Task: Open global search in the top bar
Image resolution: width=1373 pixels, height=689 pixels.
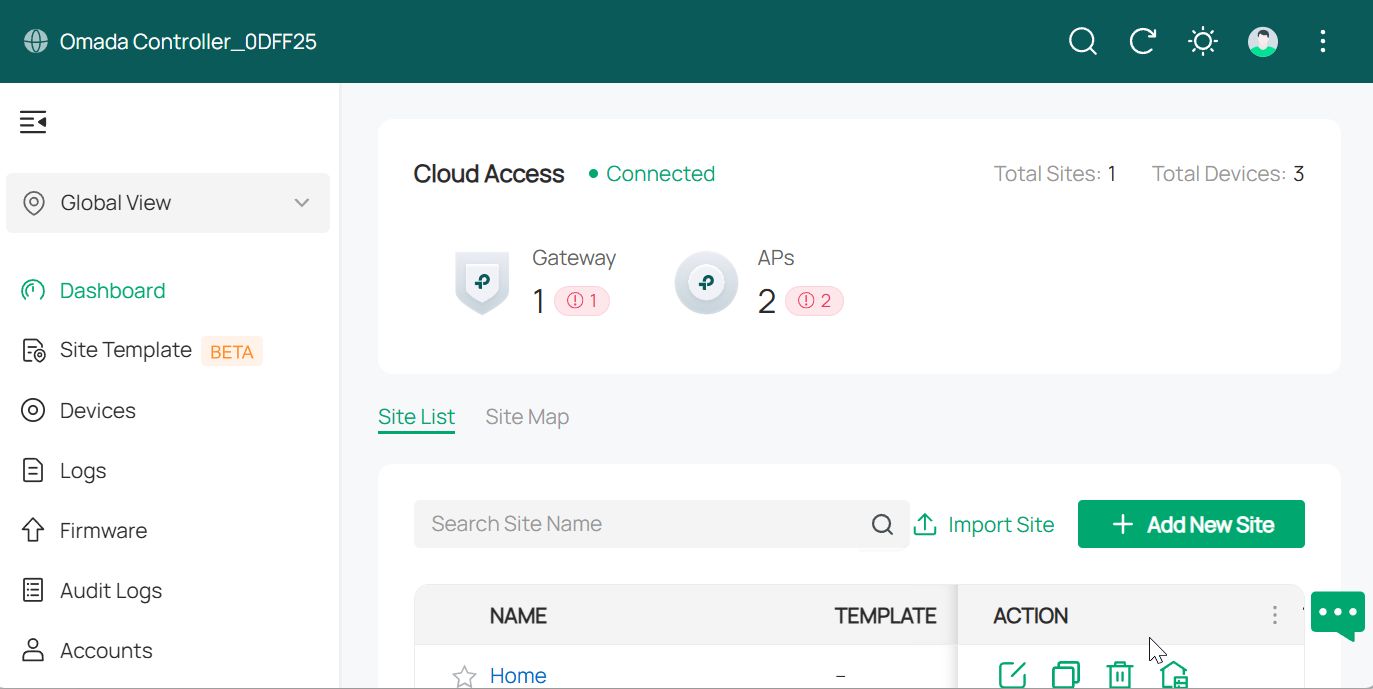Action: click(1082, 41)
